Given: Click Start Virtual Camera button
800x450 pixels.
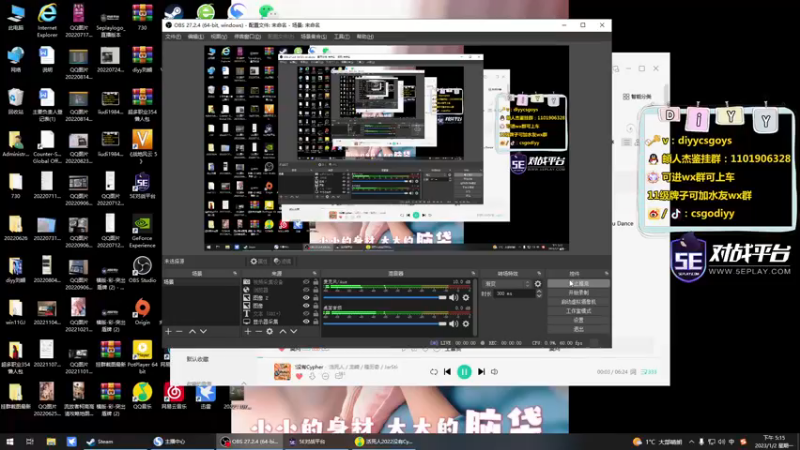Looking at the screenshot, I should (578, 302).
